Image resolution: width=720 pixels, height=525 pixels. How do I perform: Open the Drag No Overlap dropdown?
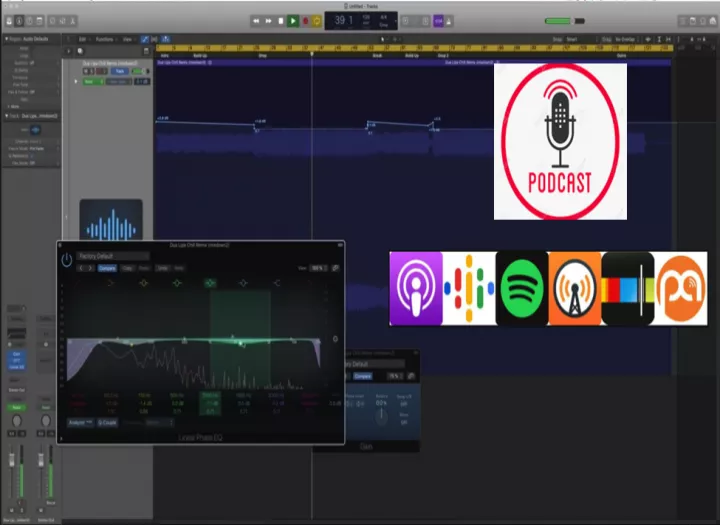pos(625,40)
